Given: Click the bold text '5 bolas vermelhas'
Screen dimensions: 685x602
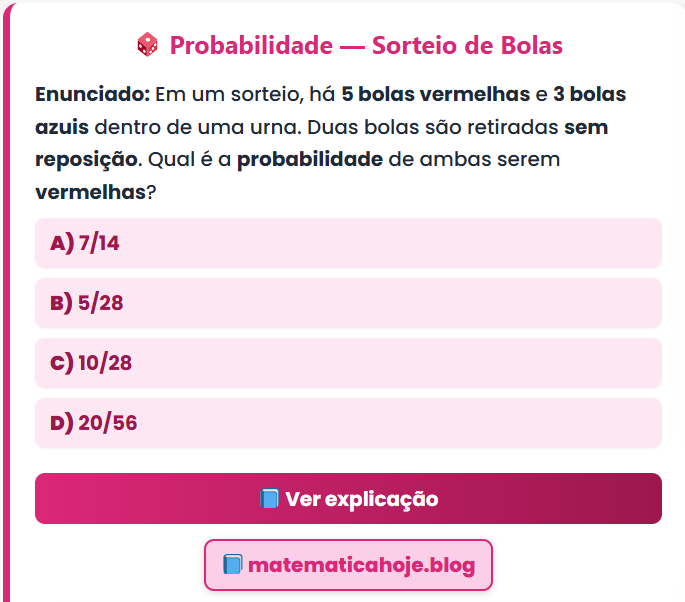Looking at the screenshot, I should 435,95.
